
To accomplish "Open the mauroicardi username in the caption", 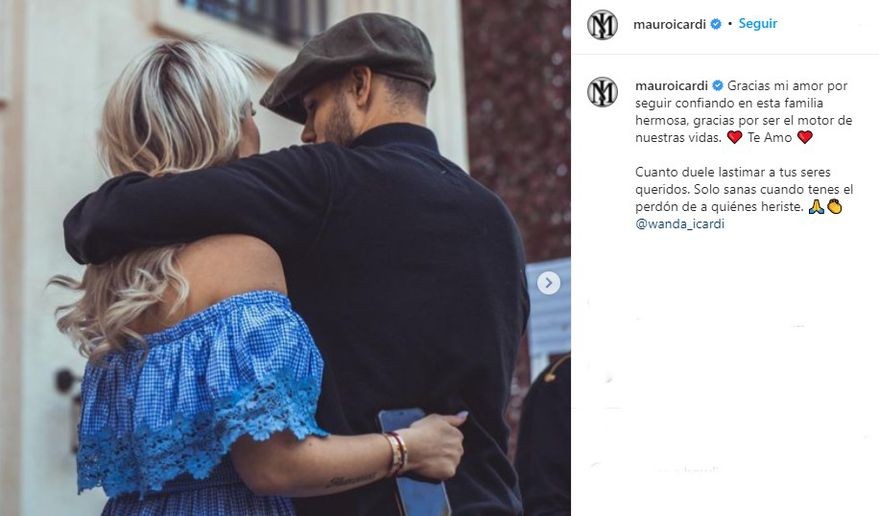I will pyautogui.click(x=672, y=86).
